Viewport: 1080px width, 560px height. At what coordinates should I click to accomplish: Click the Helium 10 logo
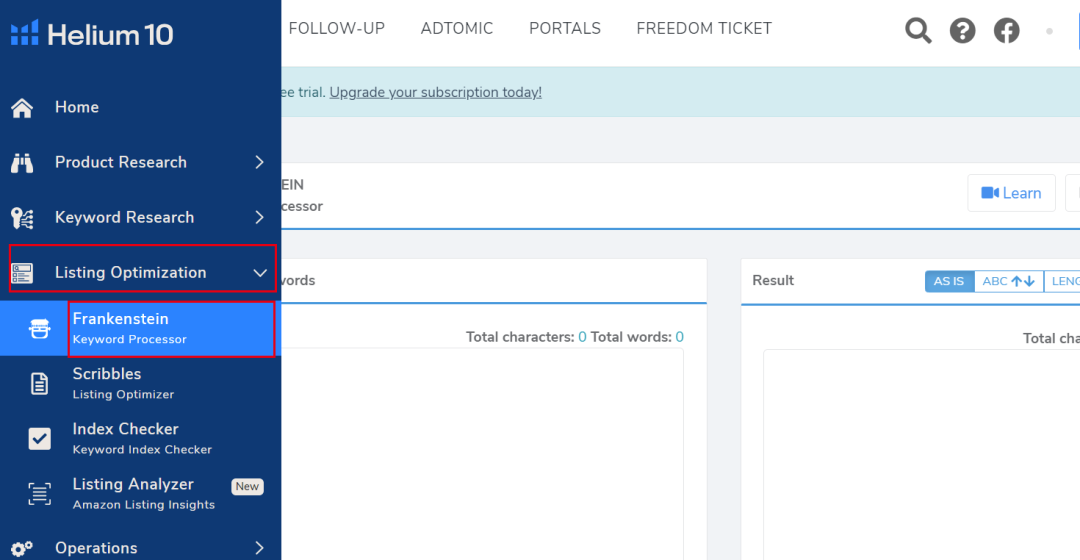(x=92, y=34)
